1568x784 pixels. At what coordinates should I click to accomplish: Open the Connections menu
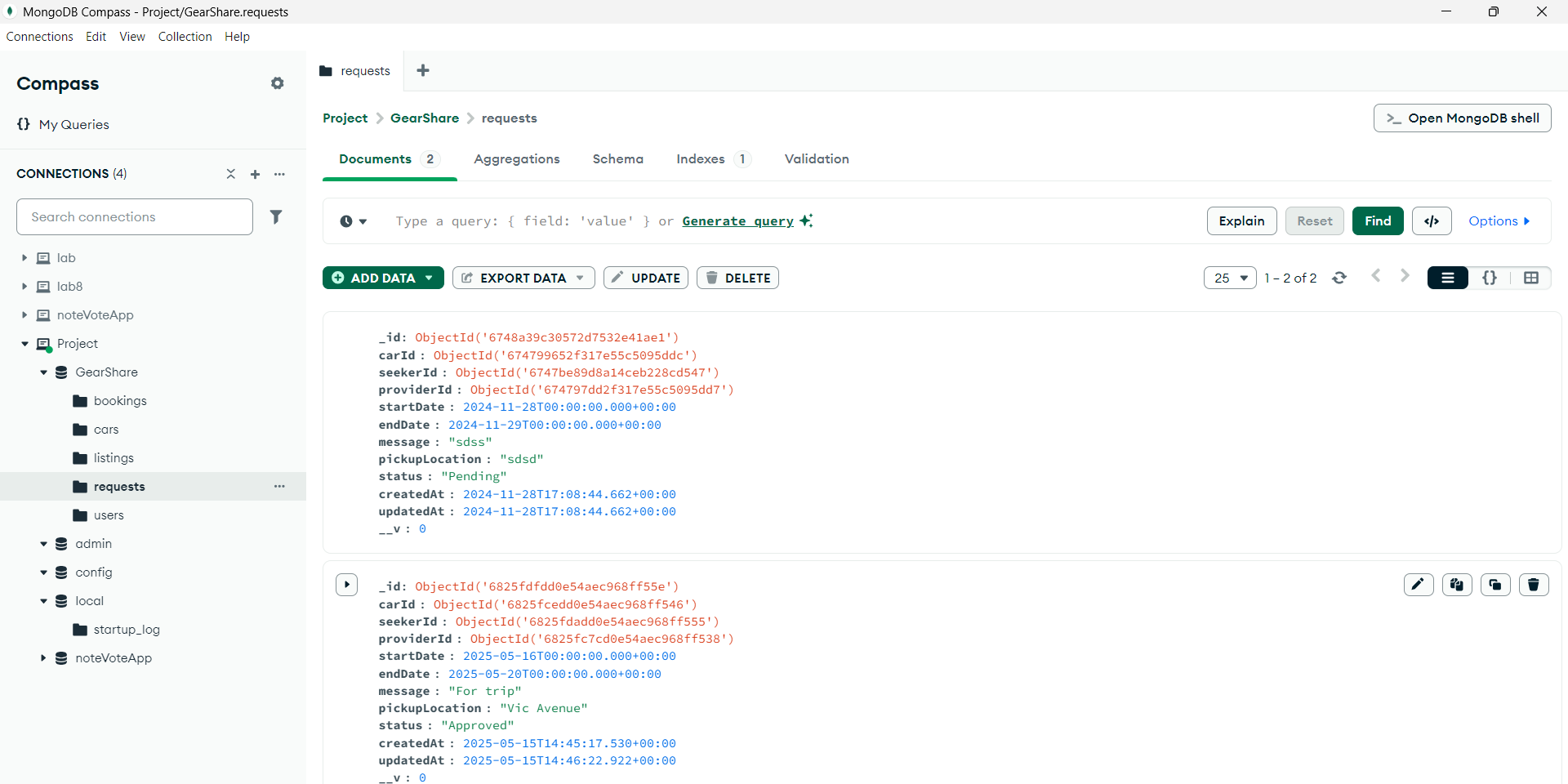[39, 37]
